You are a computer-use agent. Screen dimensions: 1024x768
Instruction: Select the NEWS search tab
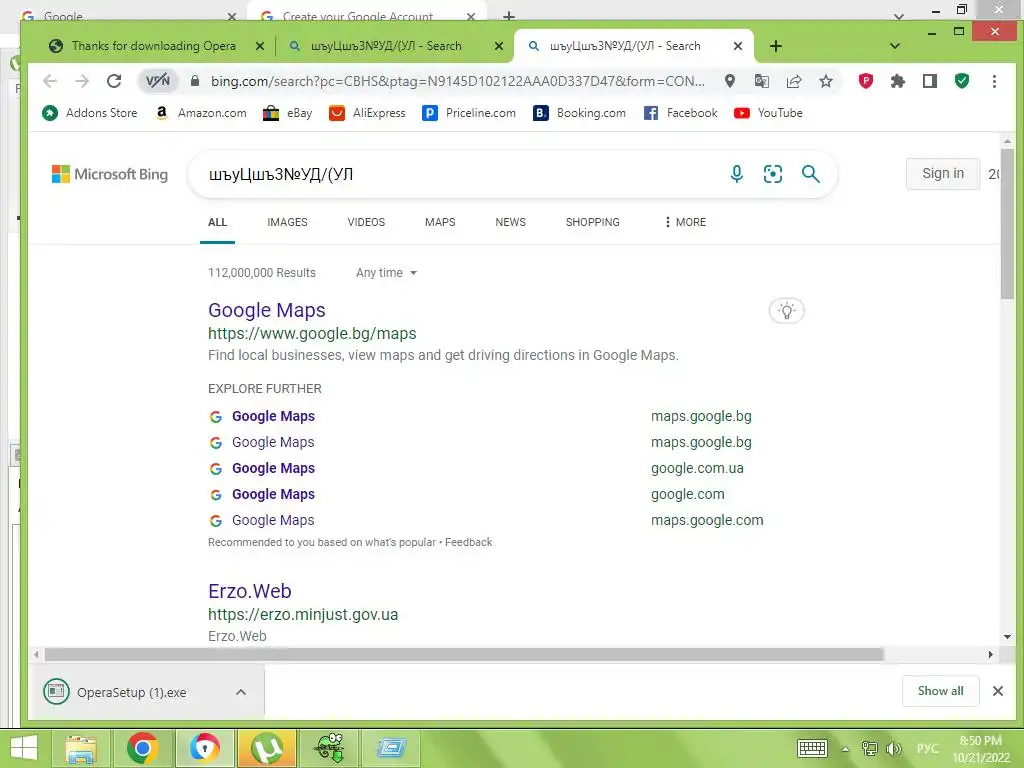[x=511, y=222]
